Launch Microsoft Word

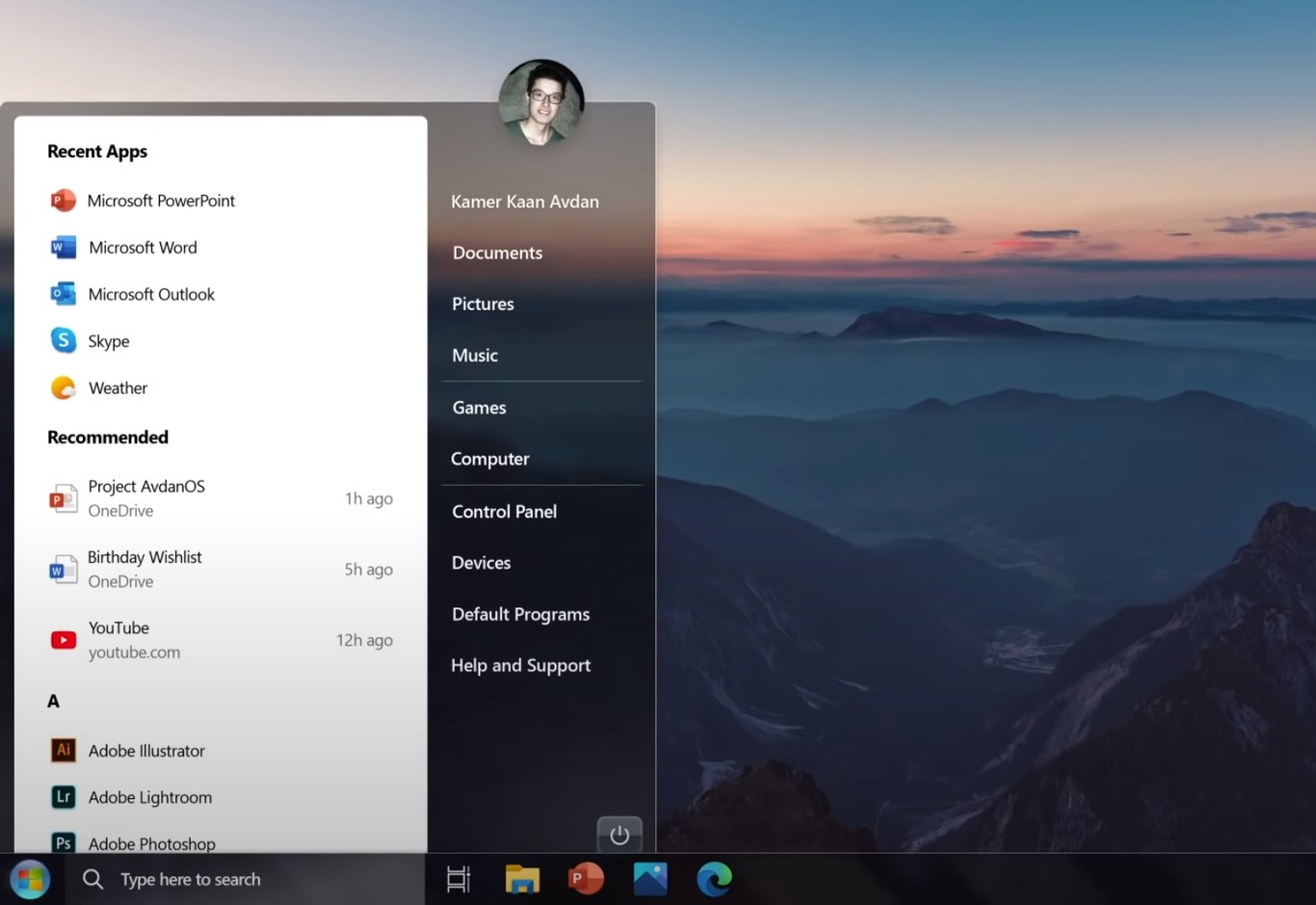[x=142, y=247]
